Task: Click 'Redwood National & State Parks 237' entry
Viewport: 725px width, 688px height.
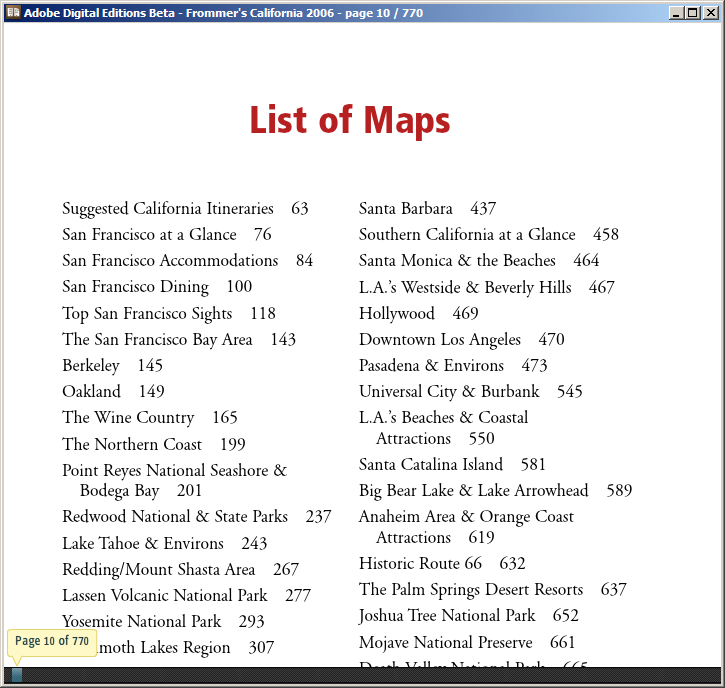Action: (197, 517)
